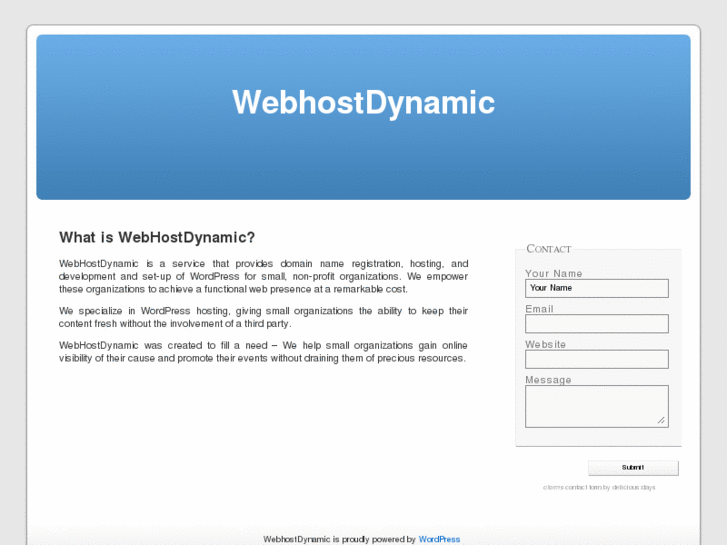Image resolution: width=727 pixels, height=545 pixels.
Task: Click paragraph starting 'We specialize in WordPress'
Action: point(263,317)
